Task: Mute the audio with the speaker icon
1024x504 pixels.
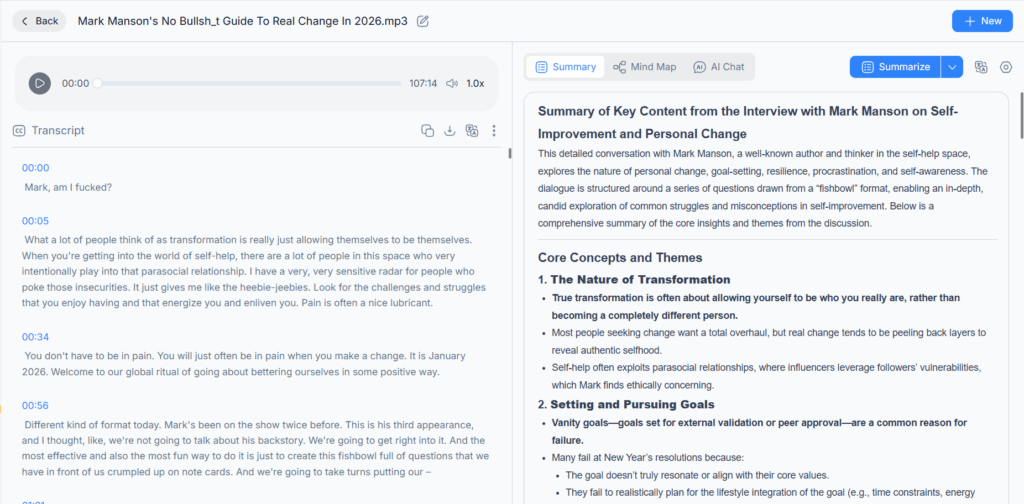Action: pyautogui.click(x=452, y=83)
